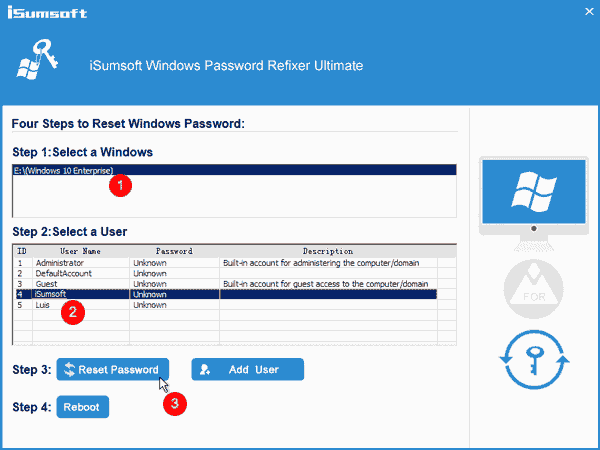Screen dimensions: 600x450
Task: Select the Guest user row
Action: pos(226,284)
